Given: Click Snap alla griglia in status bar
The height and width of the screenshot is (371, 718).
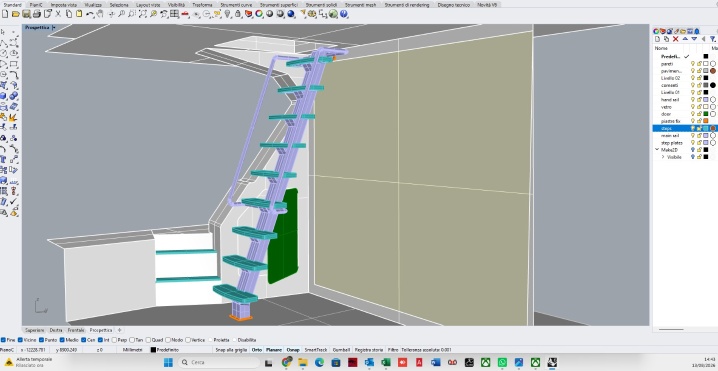Looking at the screenshot, I should 231,349.
